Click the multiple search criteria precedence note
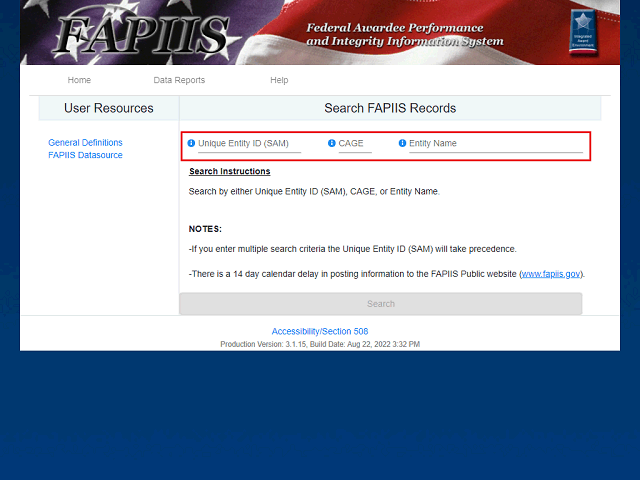The width and height of the screenshot is (640, 480). [353, 249]
